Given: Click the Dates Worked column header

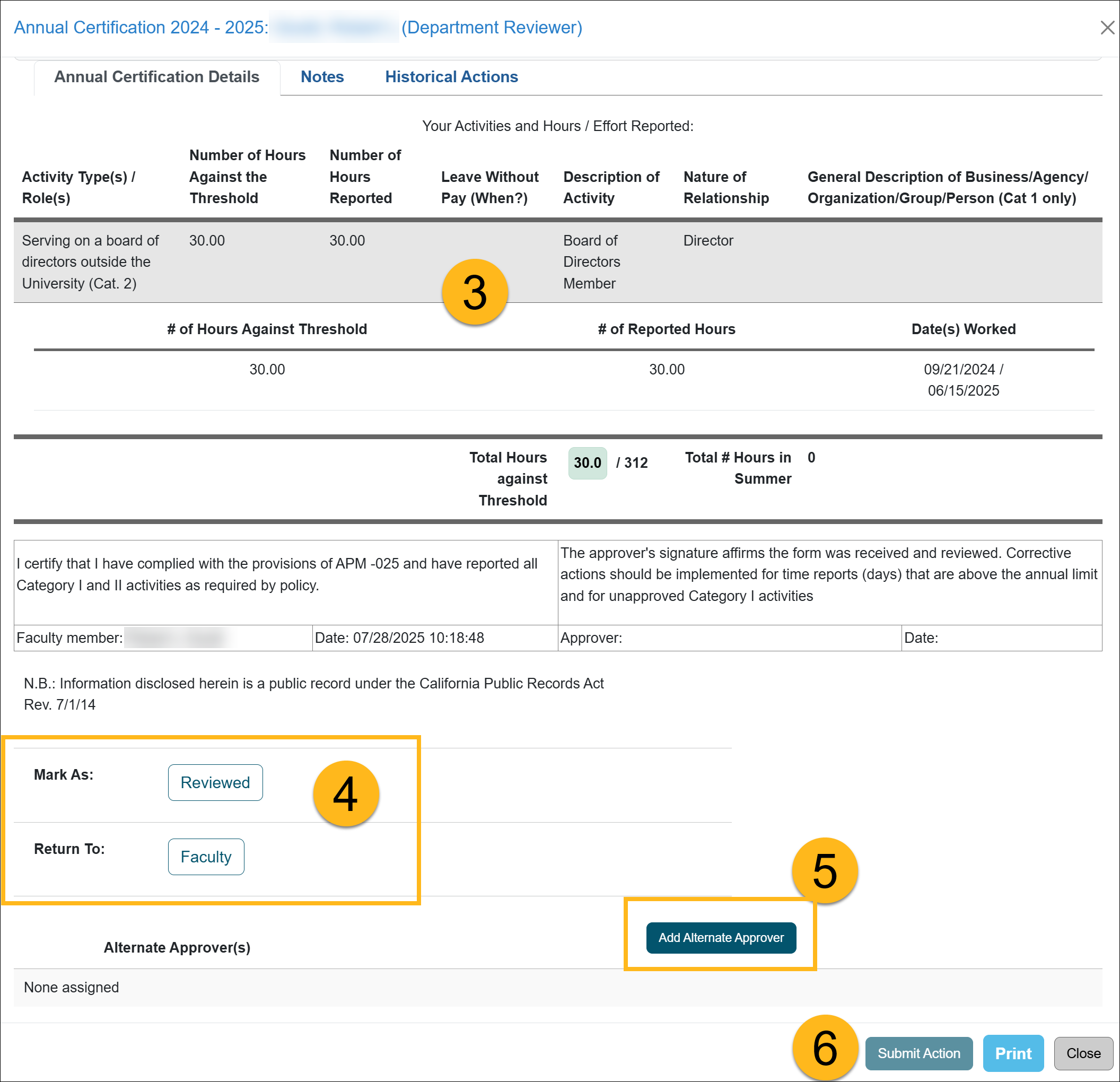Looking at the screenshot, I should click(x=963, y=329).
